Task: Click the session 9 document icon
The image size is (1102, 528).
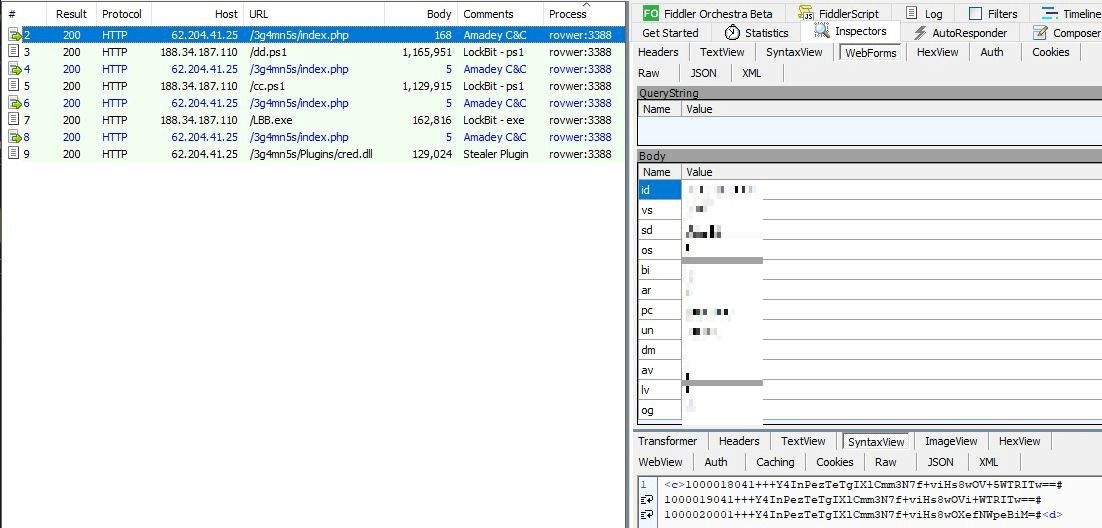Action: pos(13,153)
